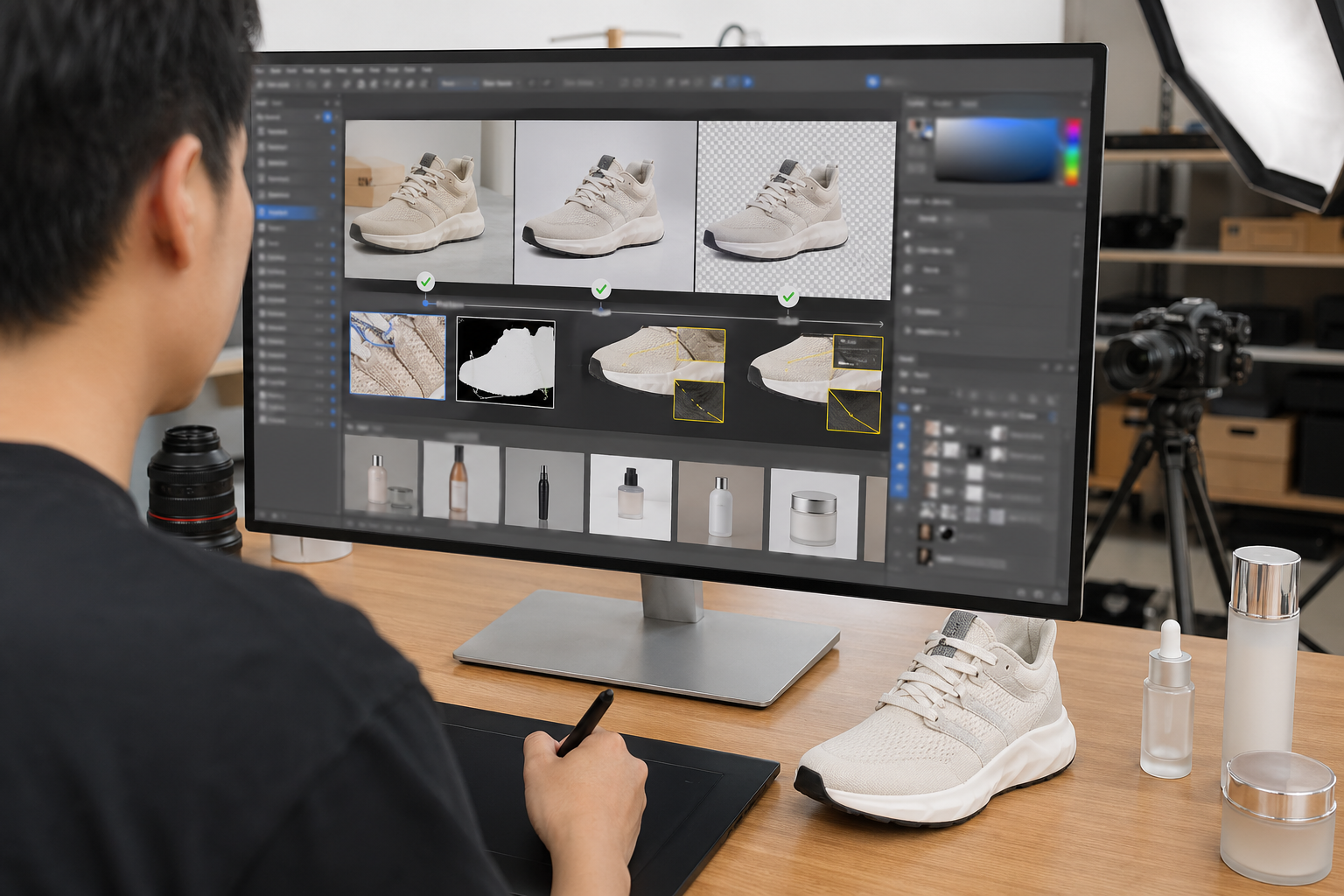Click the blue start point on the workflow timeline
1344x896 pixels.
tap(426, 303)
